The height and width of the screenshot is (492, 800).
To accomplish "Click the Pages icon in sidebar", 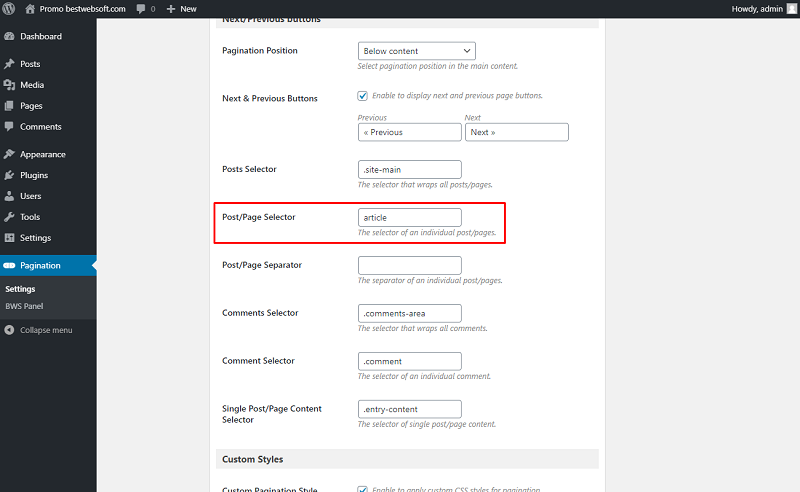I will (x=9, y=106).
